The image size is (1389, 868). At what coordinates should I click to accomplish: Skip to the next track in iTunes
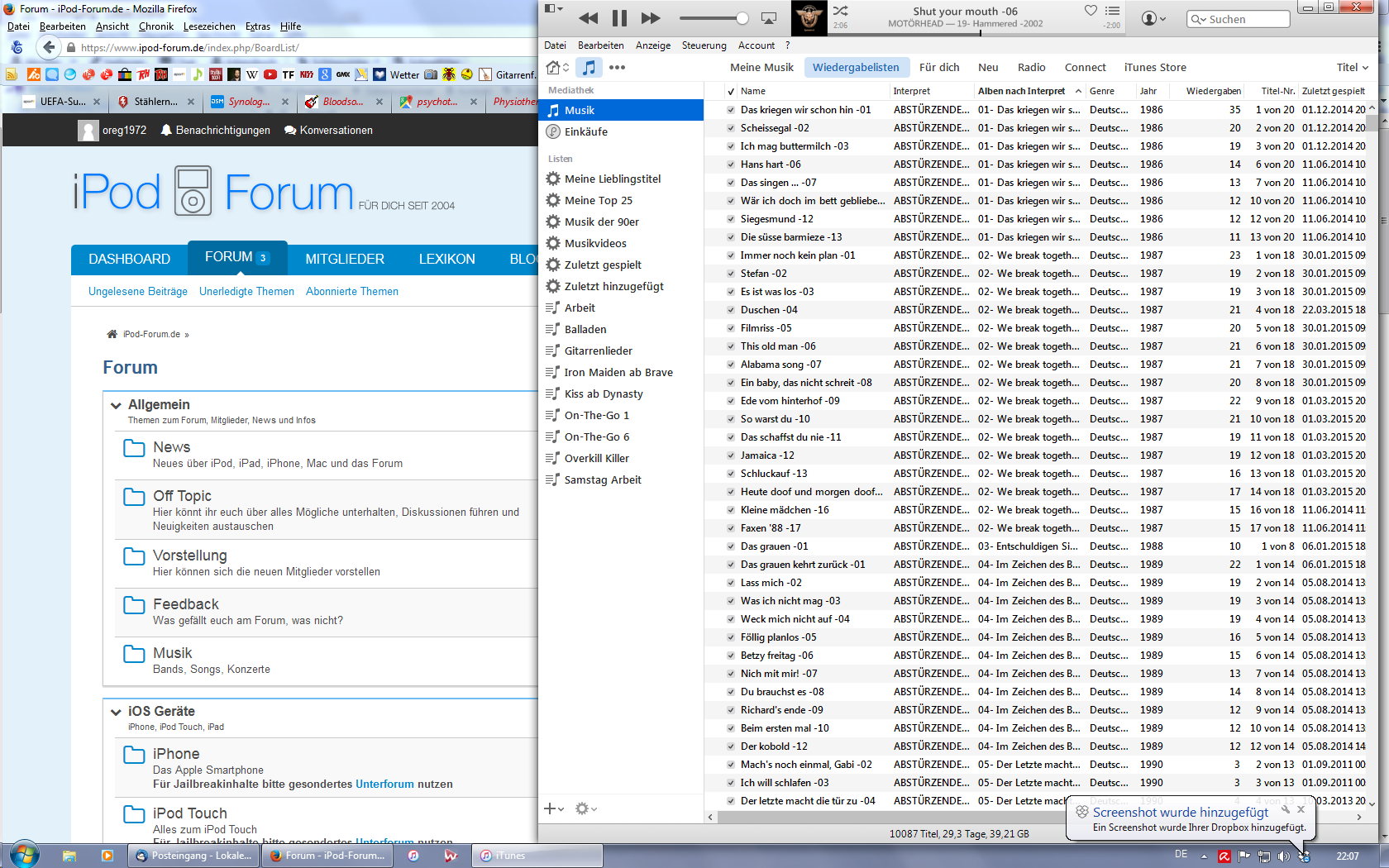[651, 18]
